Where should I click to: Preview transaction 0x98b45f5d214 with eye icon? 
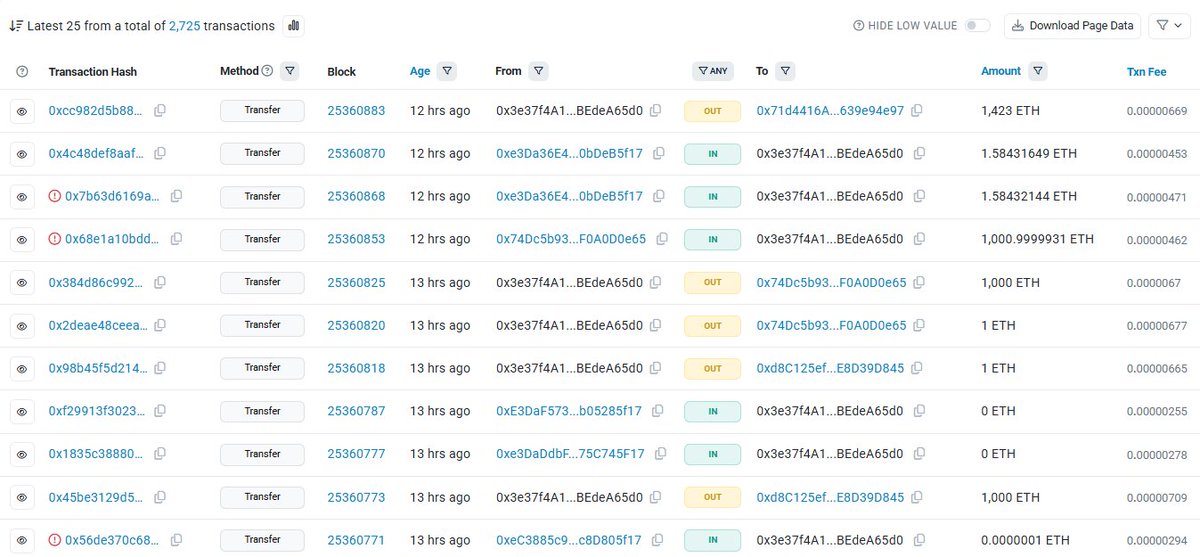(x=22, y=368)
